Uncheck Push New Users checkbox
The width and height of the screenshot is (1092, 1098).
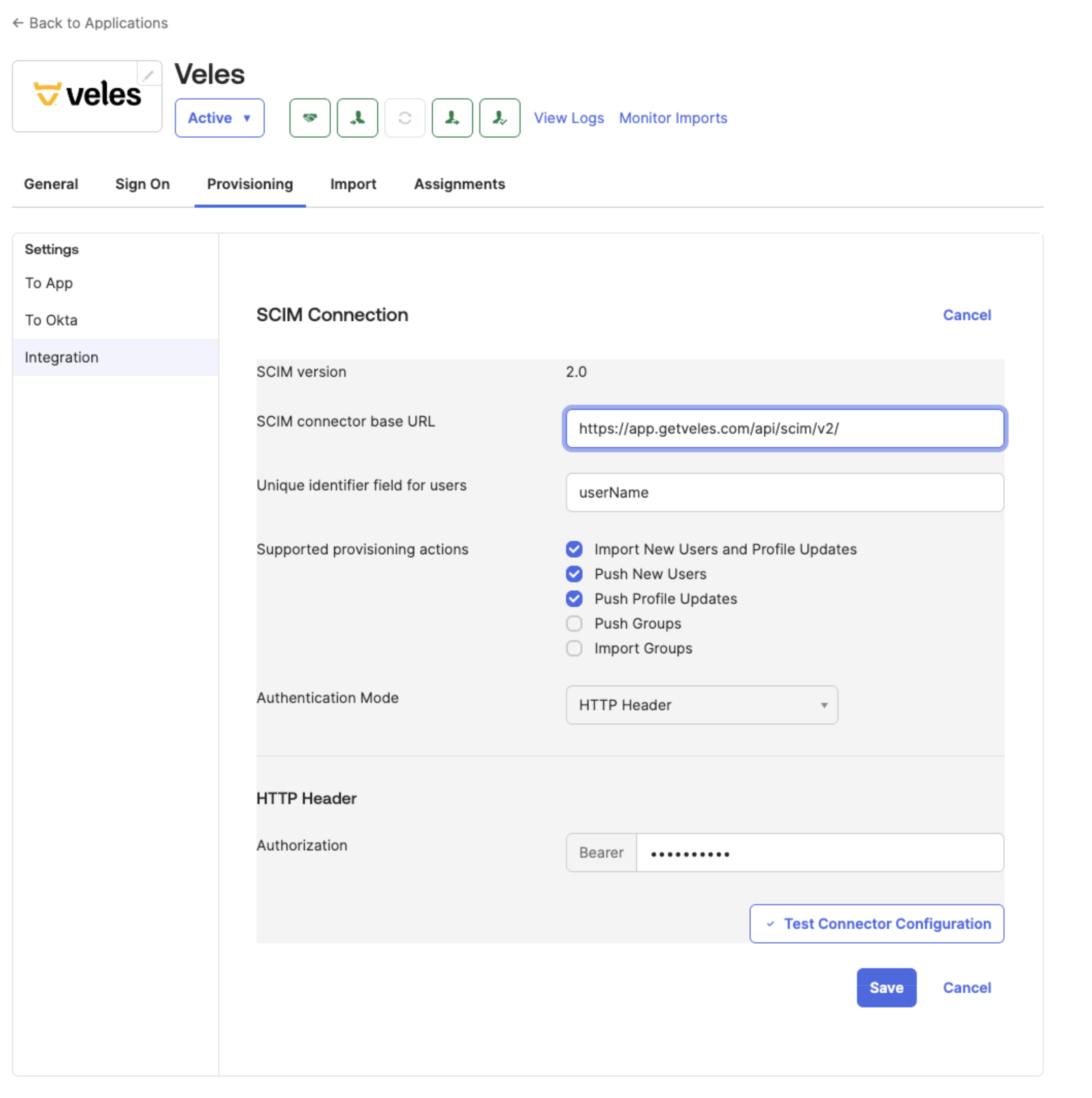574,574
